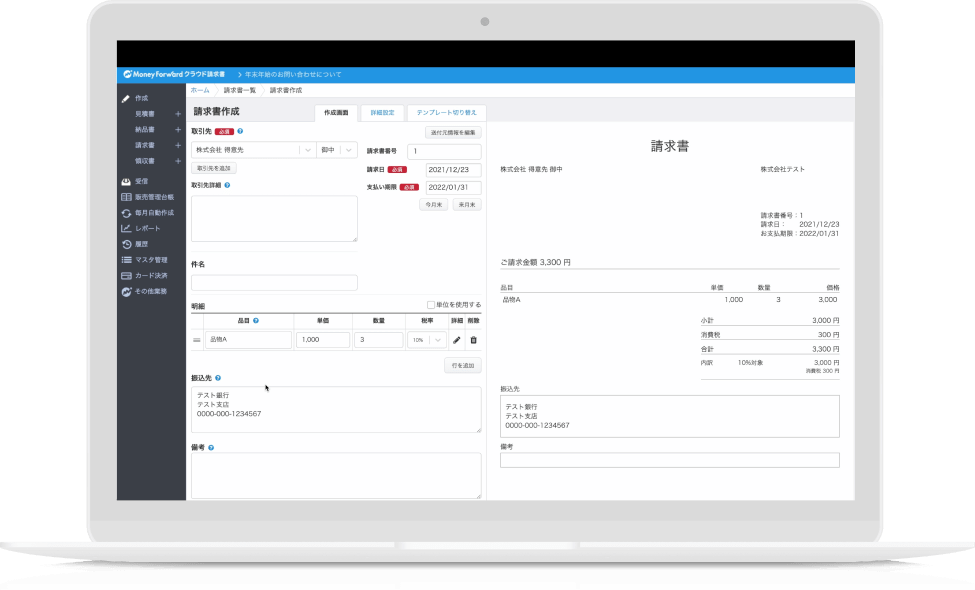Click the 今月末 button
975x590 pixels.
[x=433, y=205]
